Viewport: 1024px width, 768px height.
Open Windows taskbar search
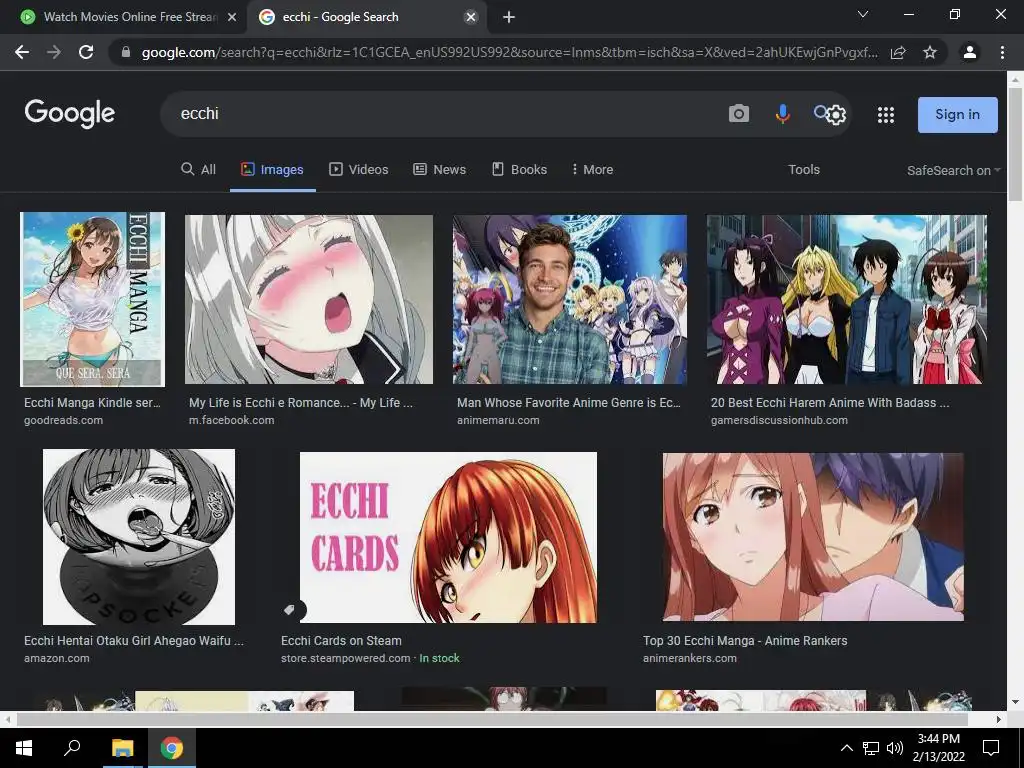pos(72,748)
